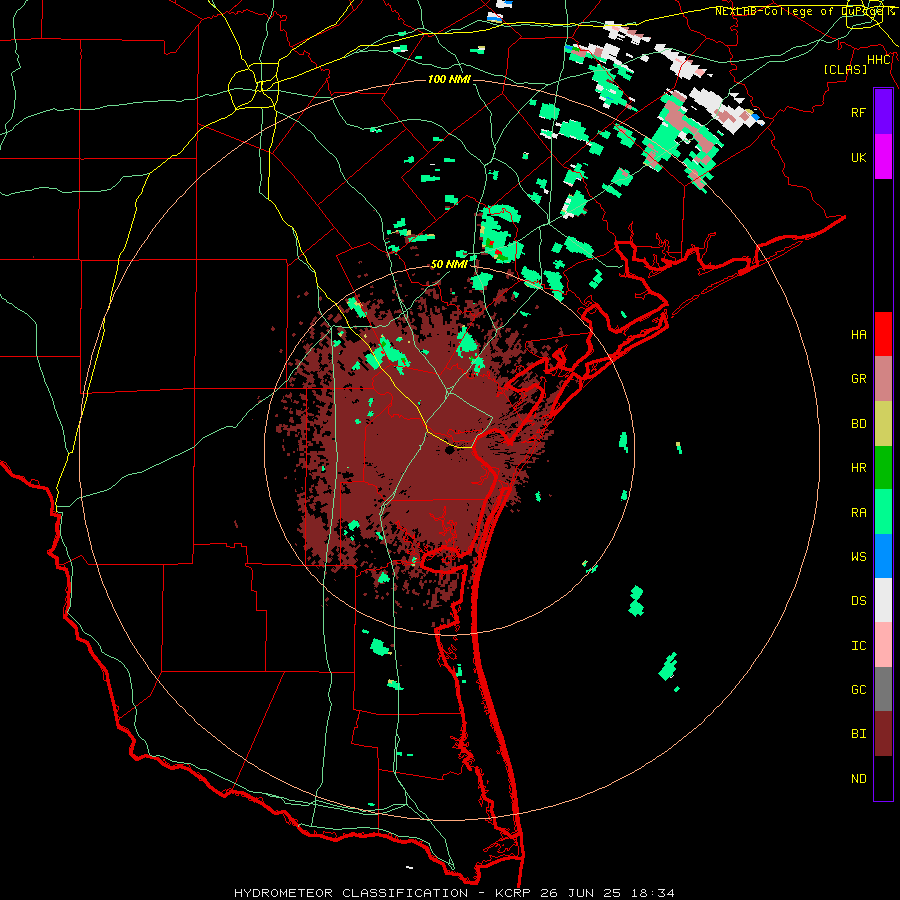Click the BD legend label
Image resolution: width=900 pixels, height=900 pixels.
point(859,424)
